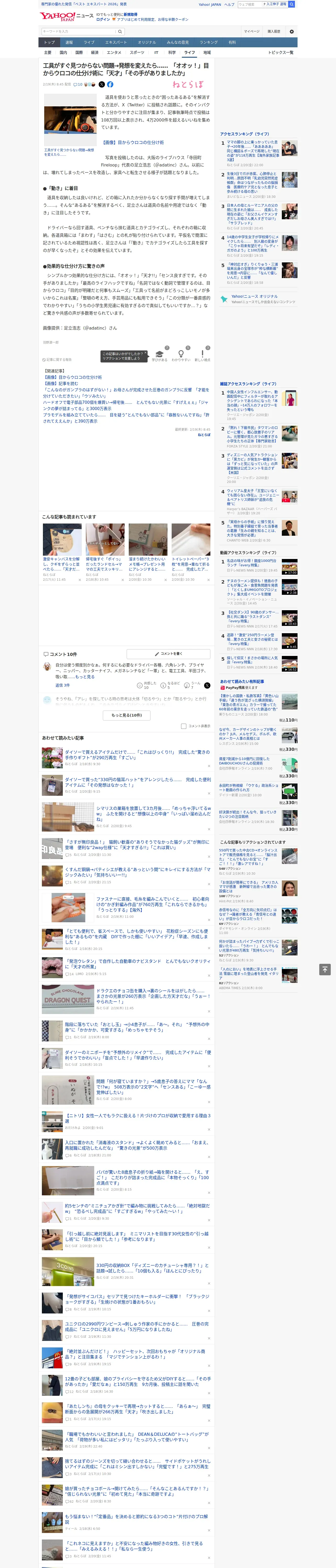336x1568 pixels.
Task: Open the comment count bubble showing 10
Action: click(x=77, y=85)
